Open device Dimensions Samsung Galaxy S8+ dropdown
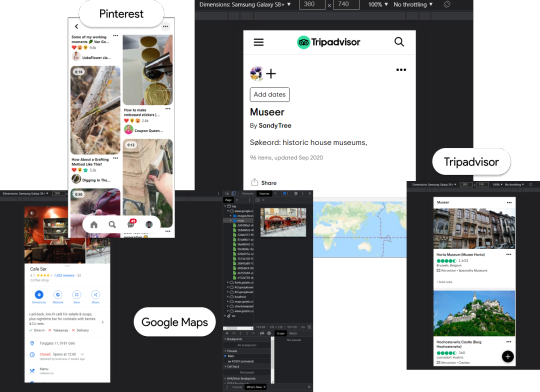Screen dimensions: 540x392 [245, 4]
